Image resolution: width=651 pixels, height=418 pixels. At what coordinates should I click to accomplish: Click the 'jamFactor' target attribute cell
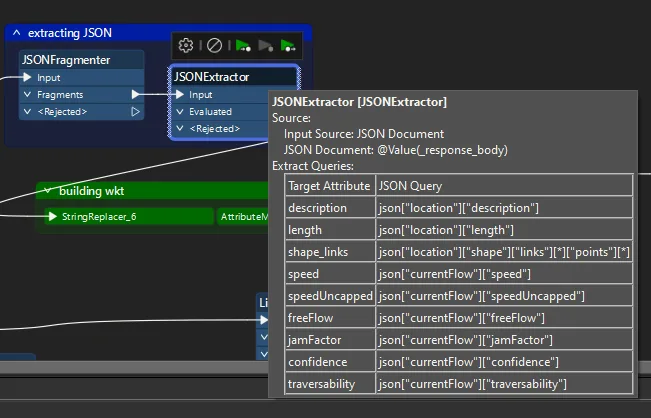tap(330, 340)
